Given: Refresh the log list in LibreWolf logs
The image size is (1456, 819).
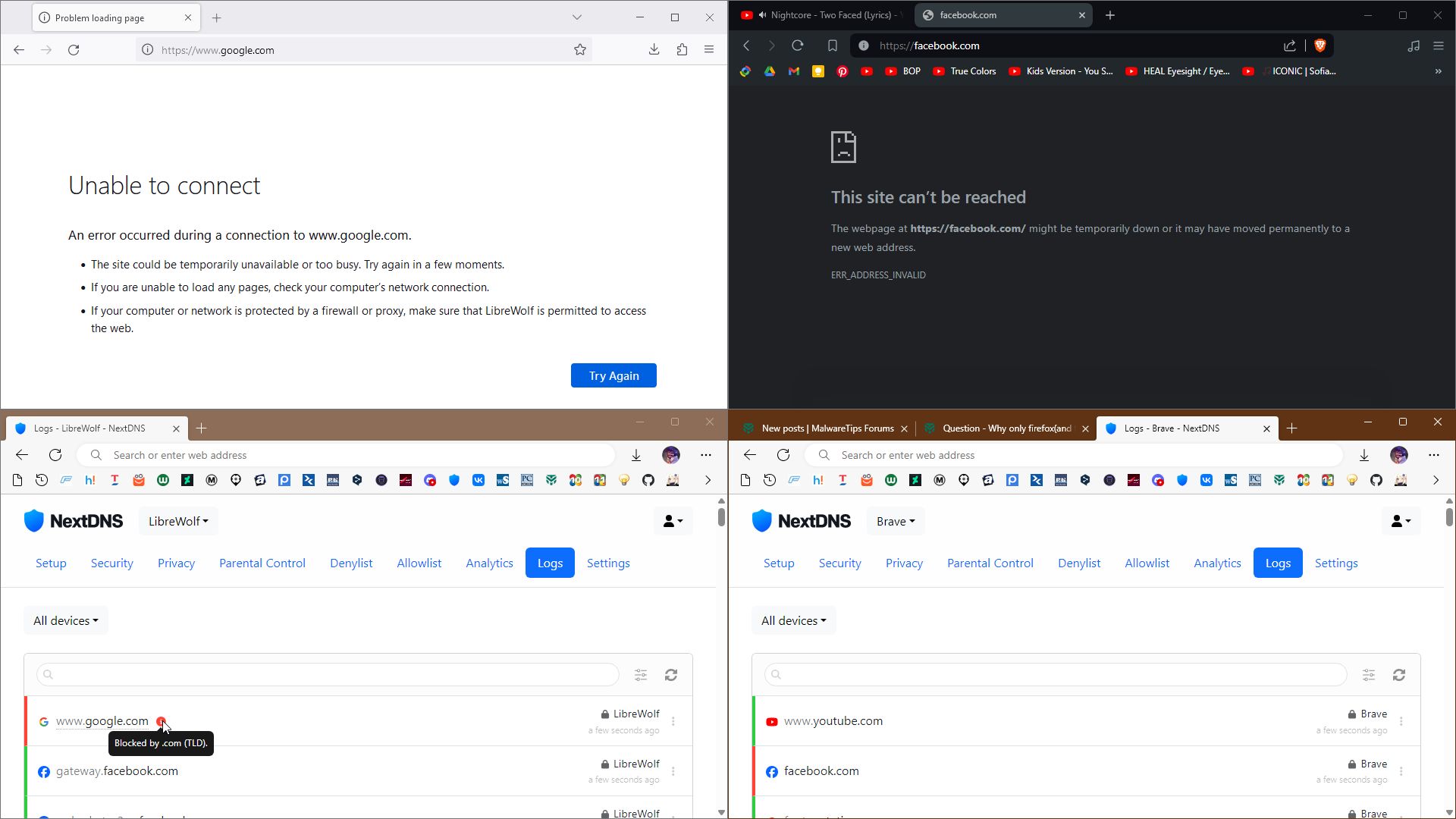Looking at the screenshot, I should [671, 675].
